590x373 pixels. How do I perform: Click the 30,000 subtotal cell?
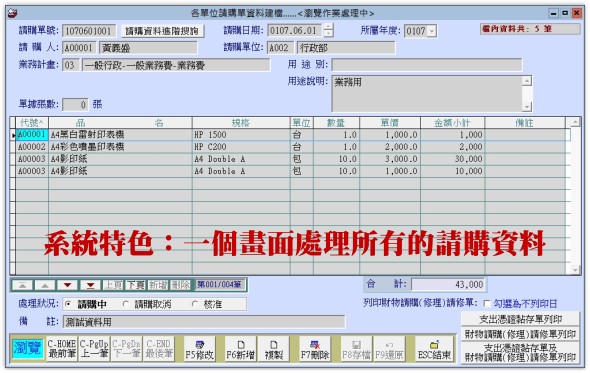(452, 159)
